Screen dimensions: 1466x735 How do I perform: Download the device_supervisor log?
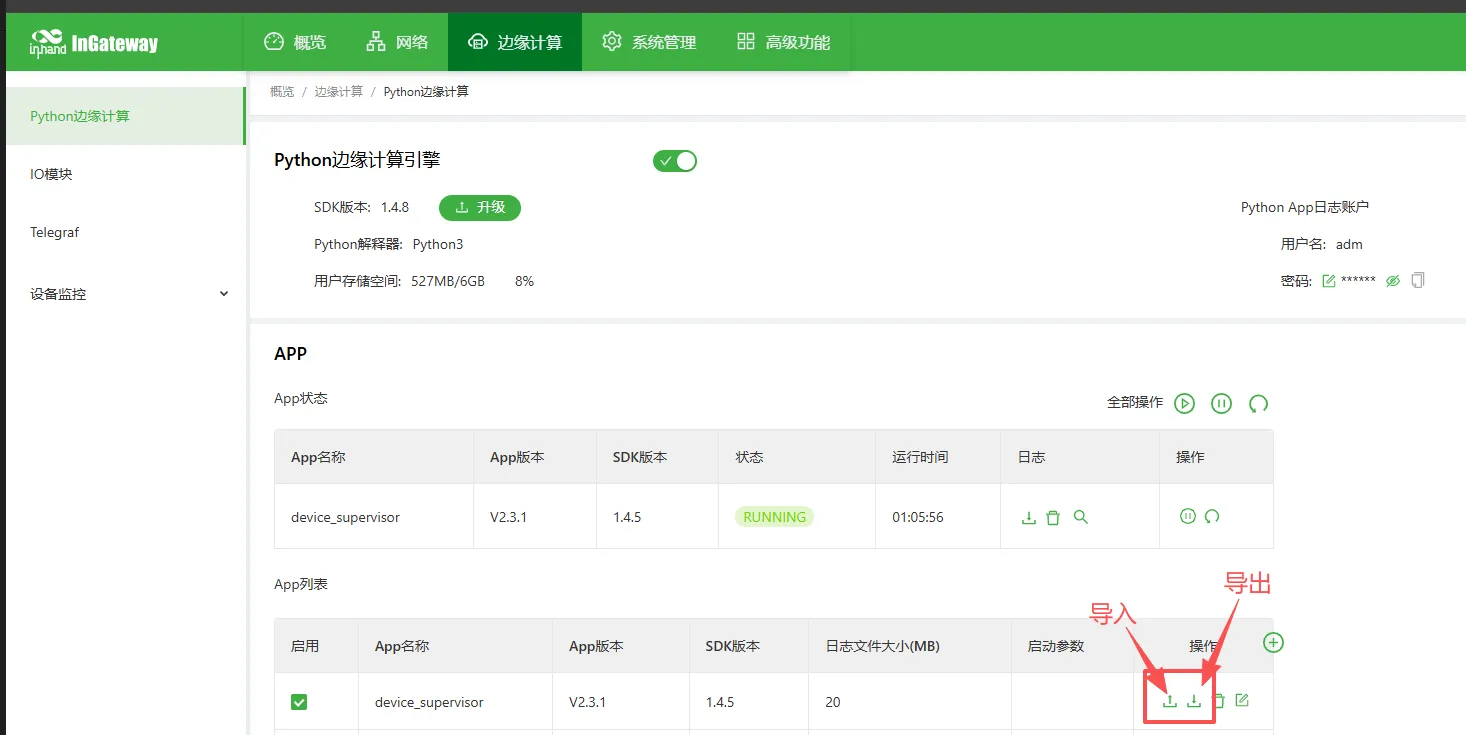pos(1028,517)
